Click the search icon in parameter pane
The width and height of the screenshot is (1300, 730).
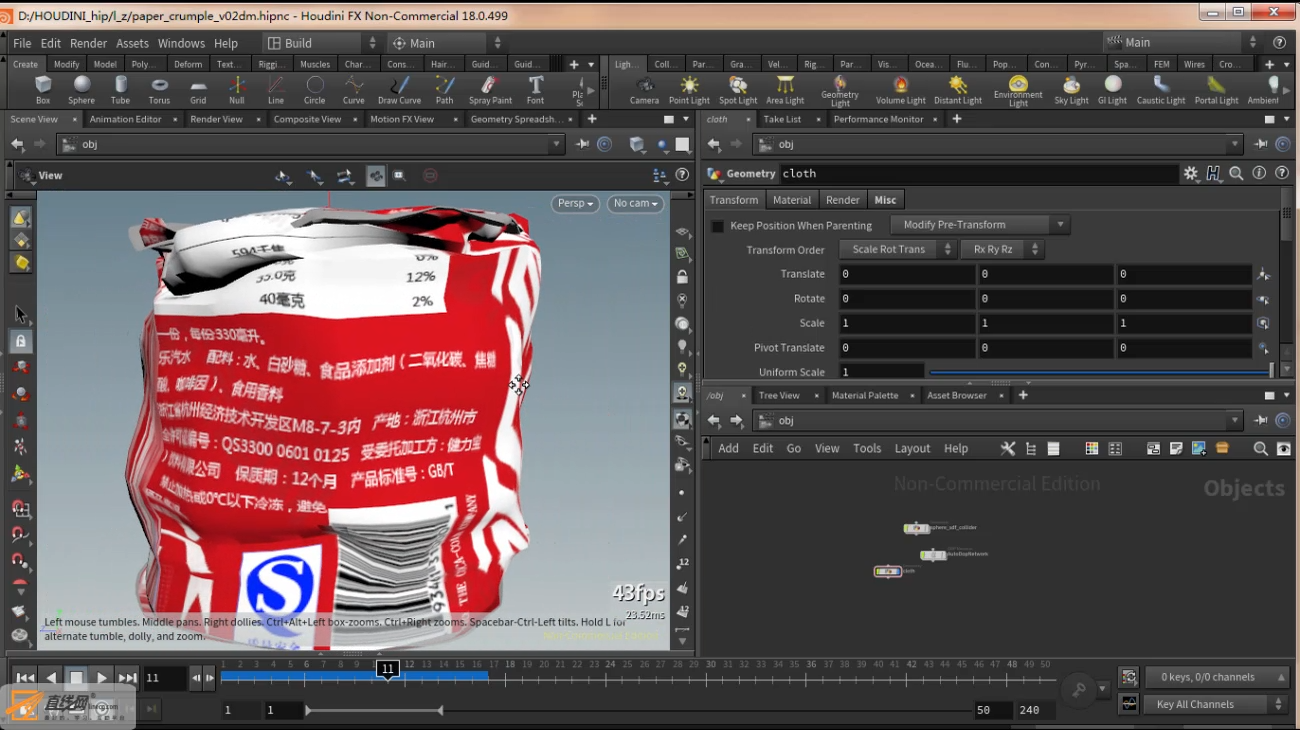[x=1236, y=173]
